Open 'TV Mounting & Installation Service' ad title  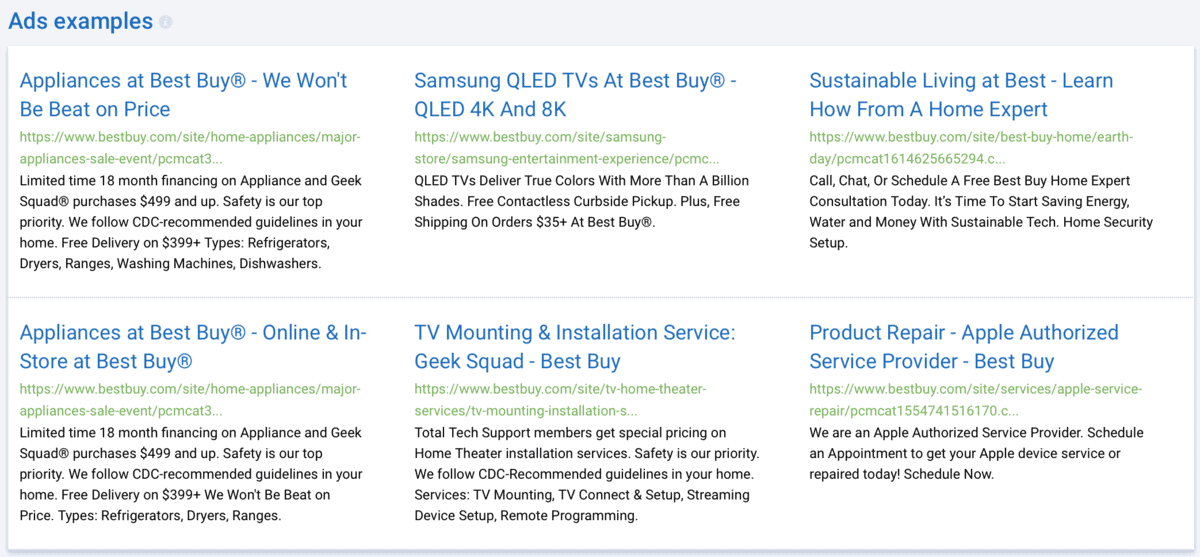[x=574, y=347]
